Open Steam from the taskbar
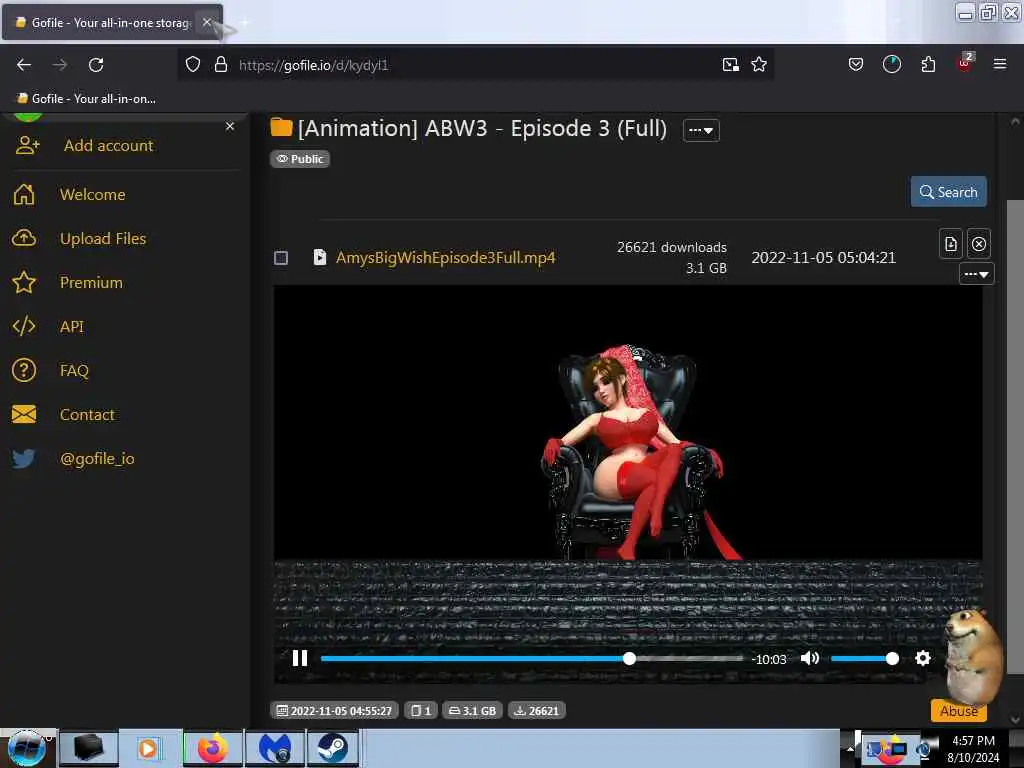Image resolution: width=1024 pixels, height=768 pixels. 332,748
